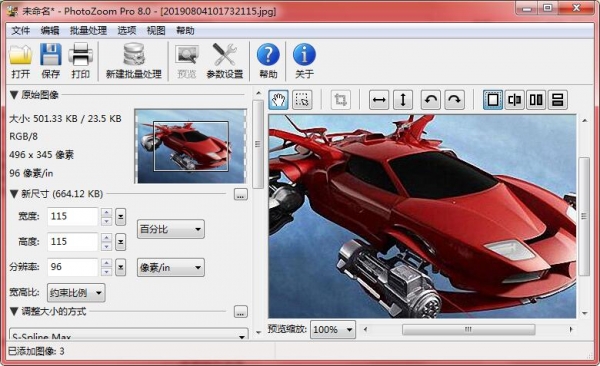Click the crop tool icon
600x366 pixels.
[x=340, y=100]
